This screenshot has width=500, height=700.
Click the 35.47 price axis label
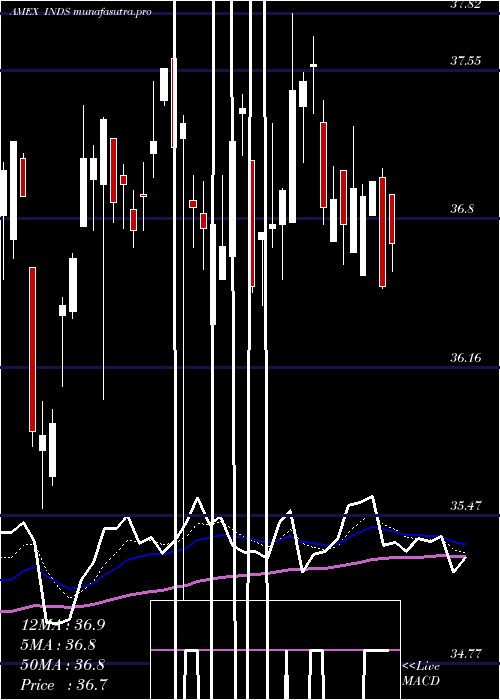coord(466,506)
